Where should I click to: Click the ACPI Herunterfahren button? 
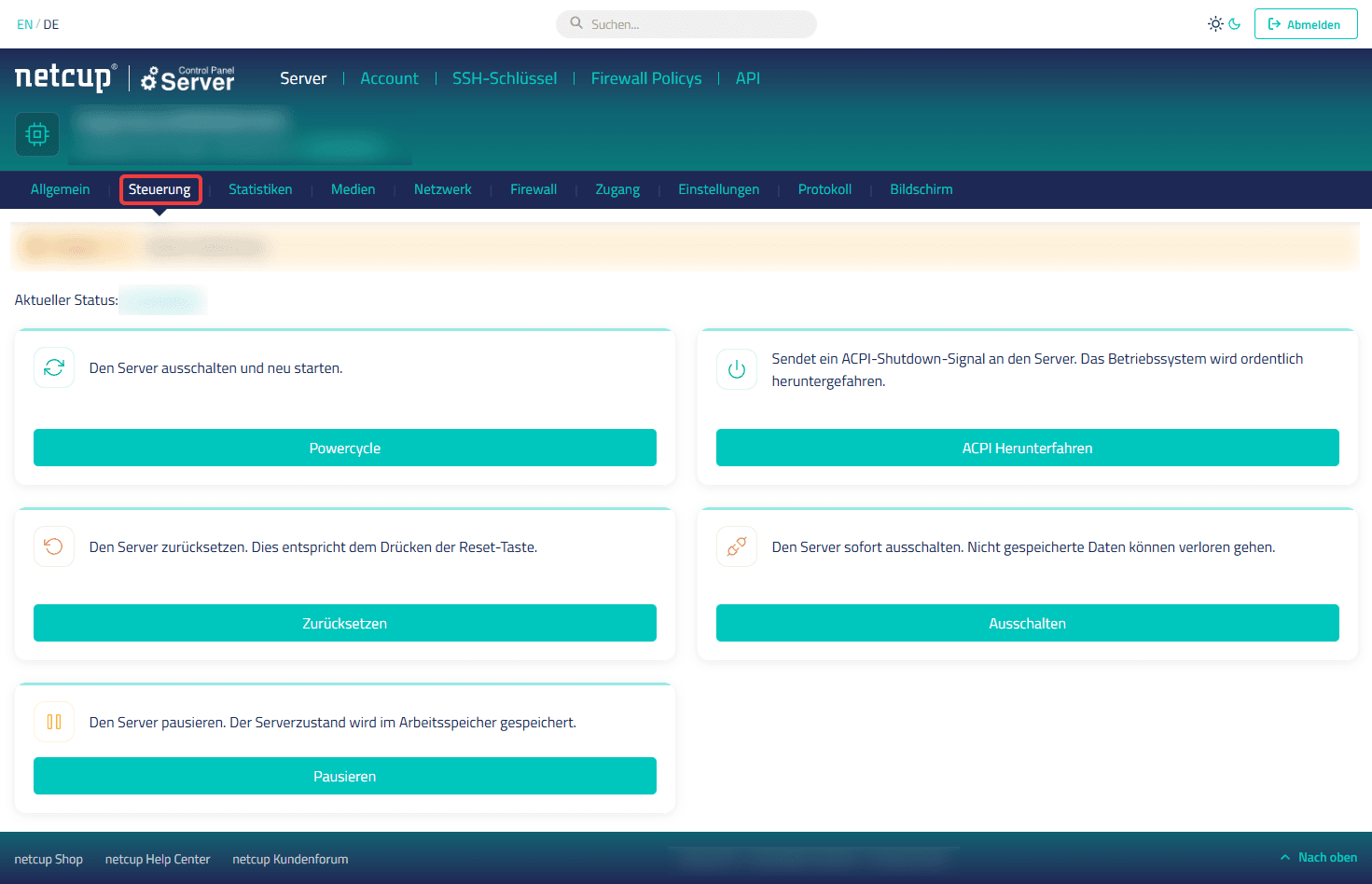tap(1028, 448)
